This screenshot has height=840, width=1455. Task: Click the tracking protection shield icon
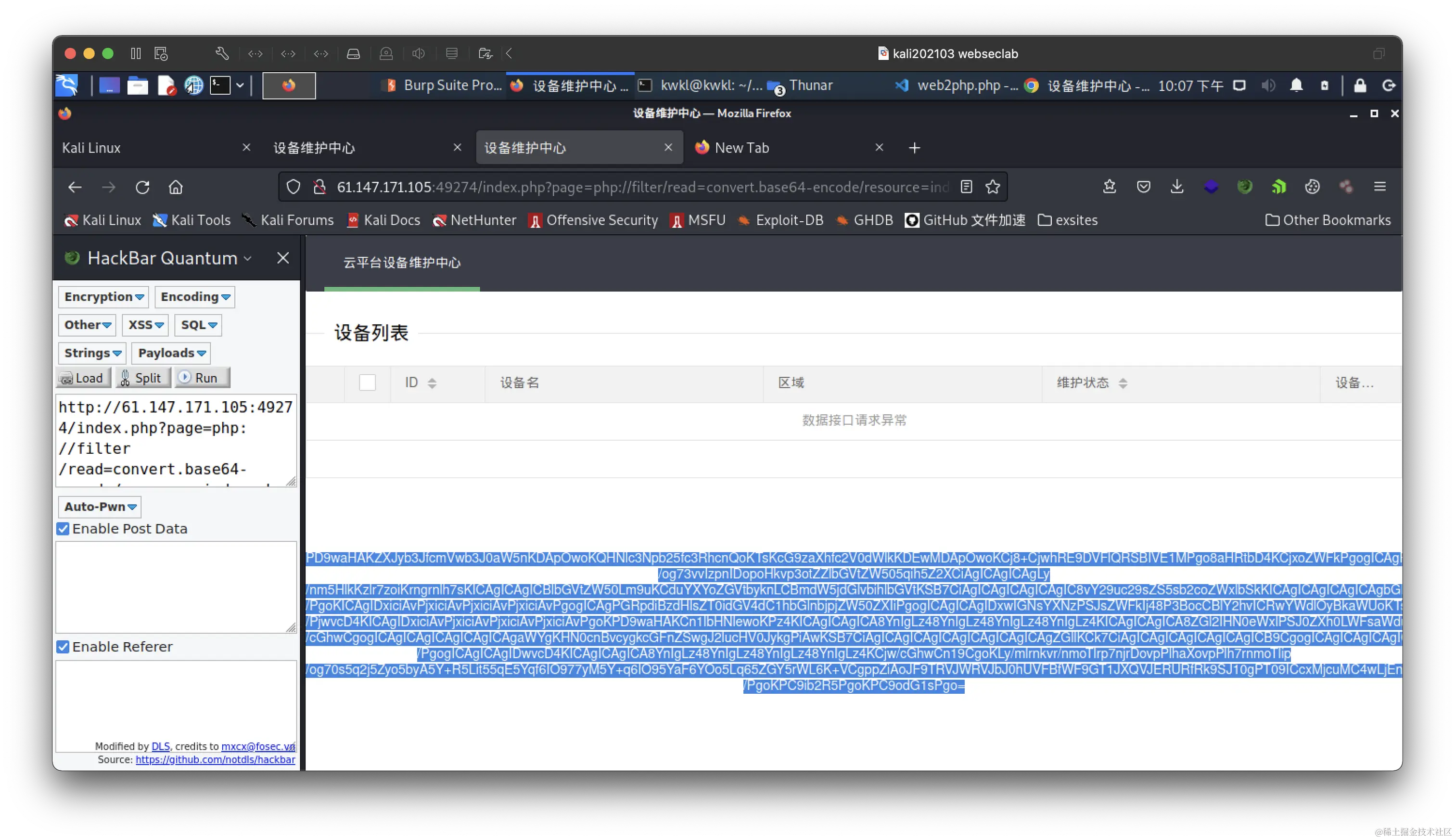pyautogui.click(x=293, y=187)
